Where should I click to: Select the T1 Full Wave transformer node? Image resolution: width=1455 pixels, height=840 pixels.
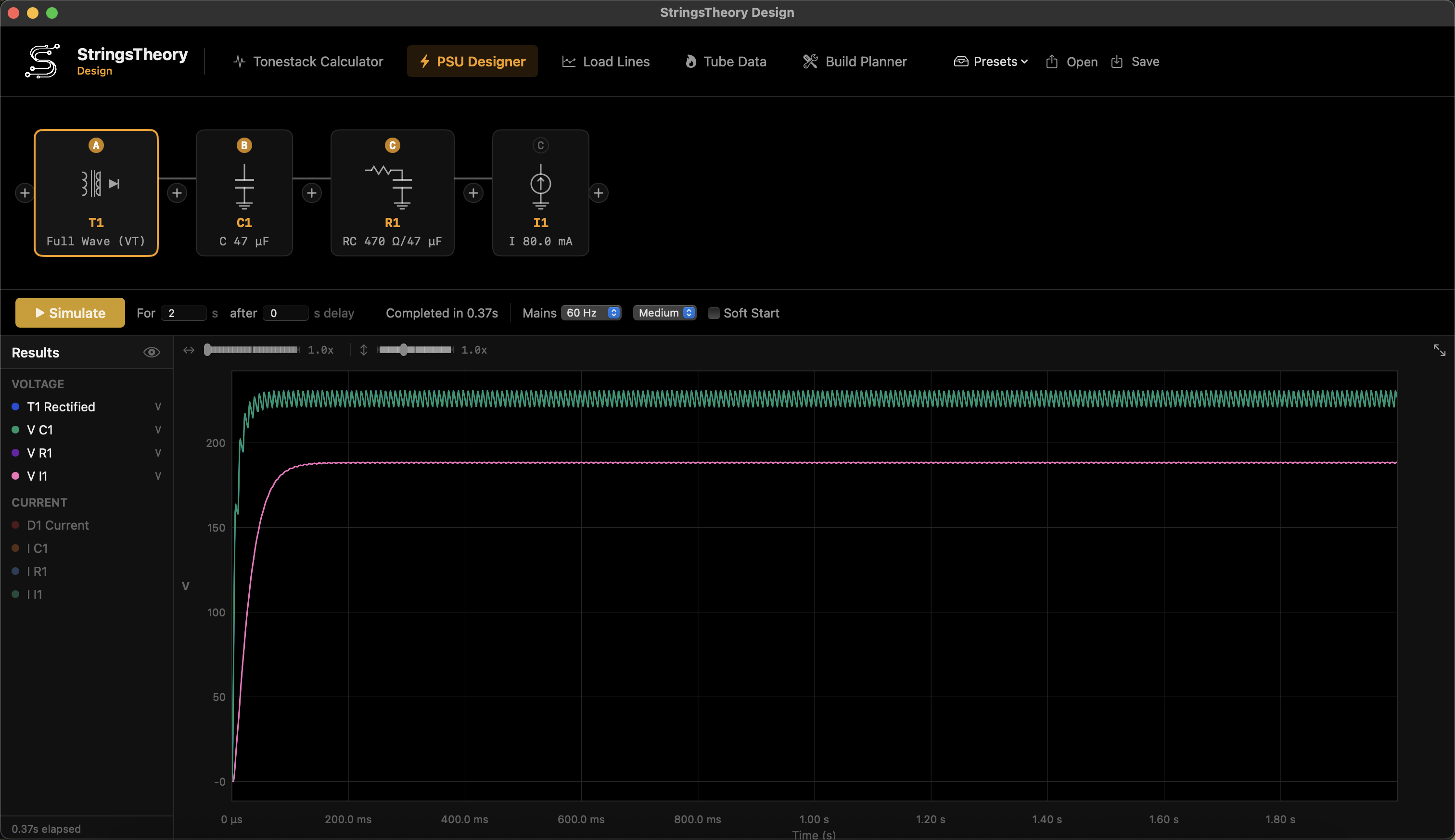(96, 193)
